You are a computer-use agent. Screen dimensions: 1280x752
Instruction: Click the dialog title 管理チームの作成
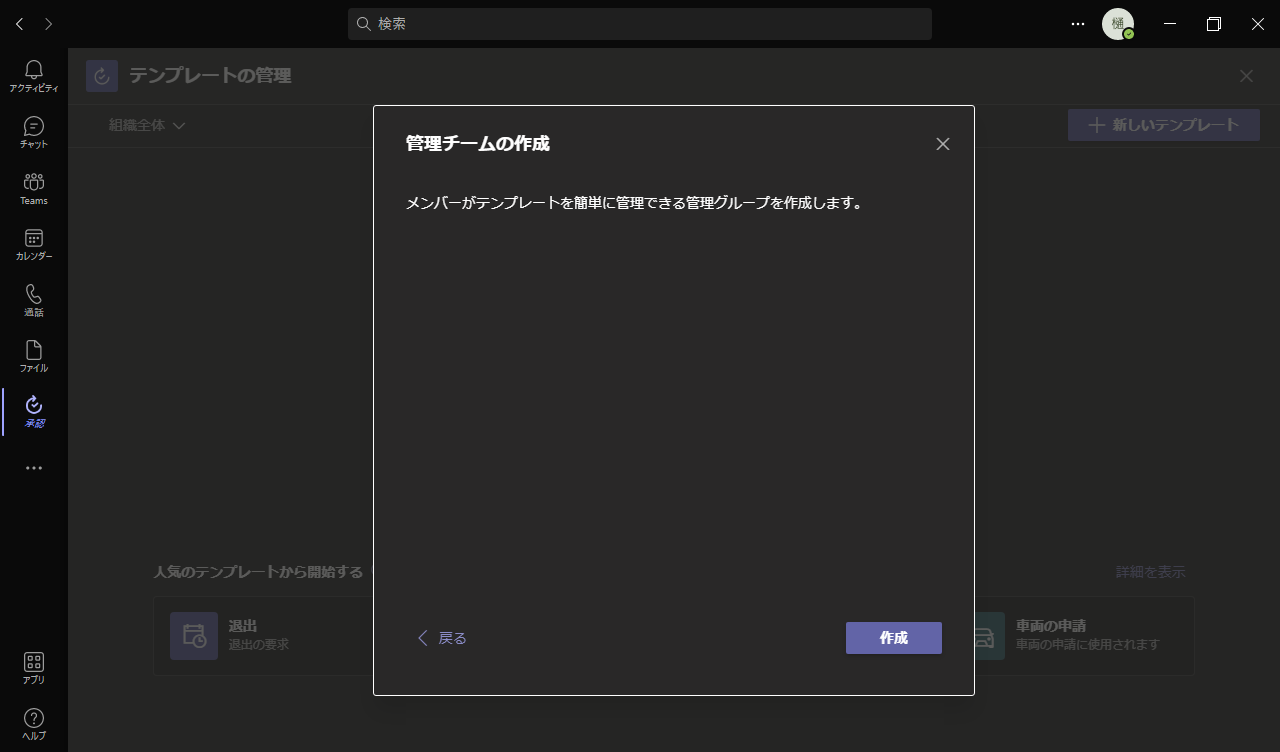point(478,143)
